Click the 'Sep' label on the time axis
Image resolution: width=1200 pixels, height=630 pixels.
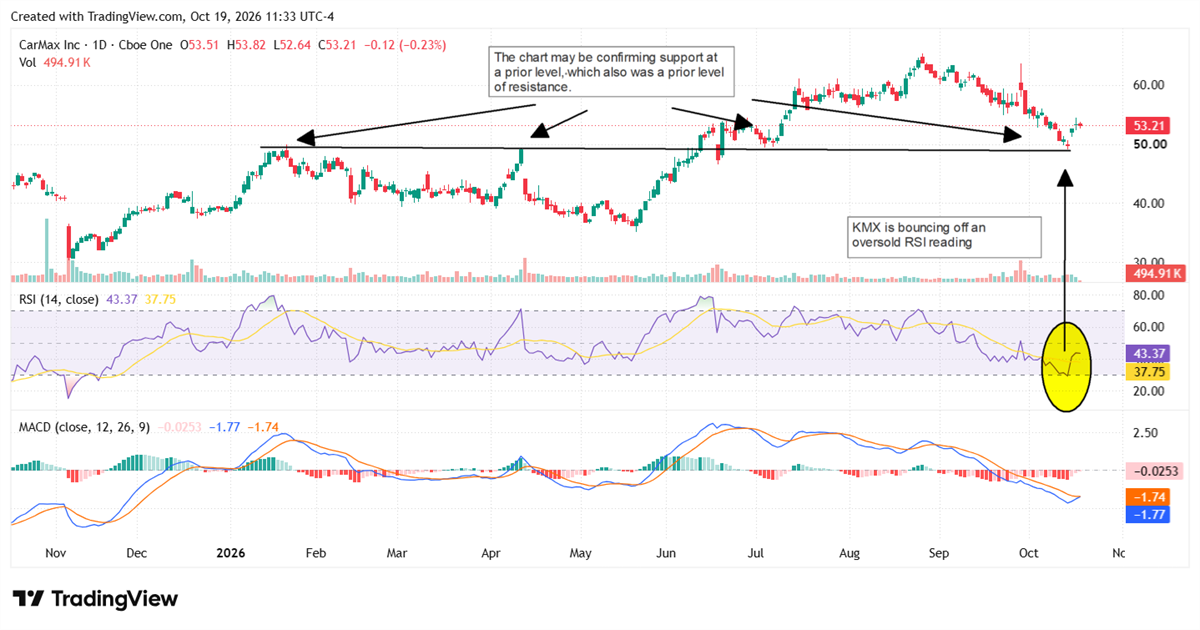point(939,552)
